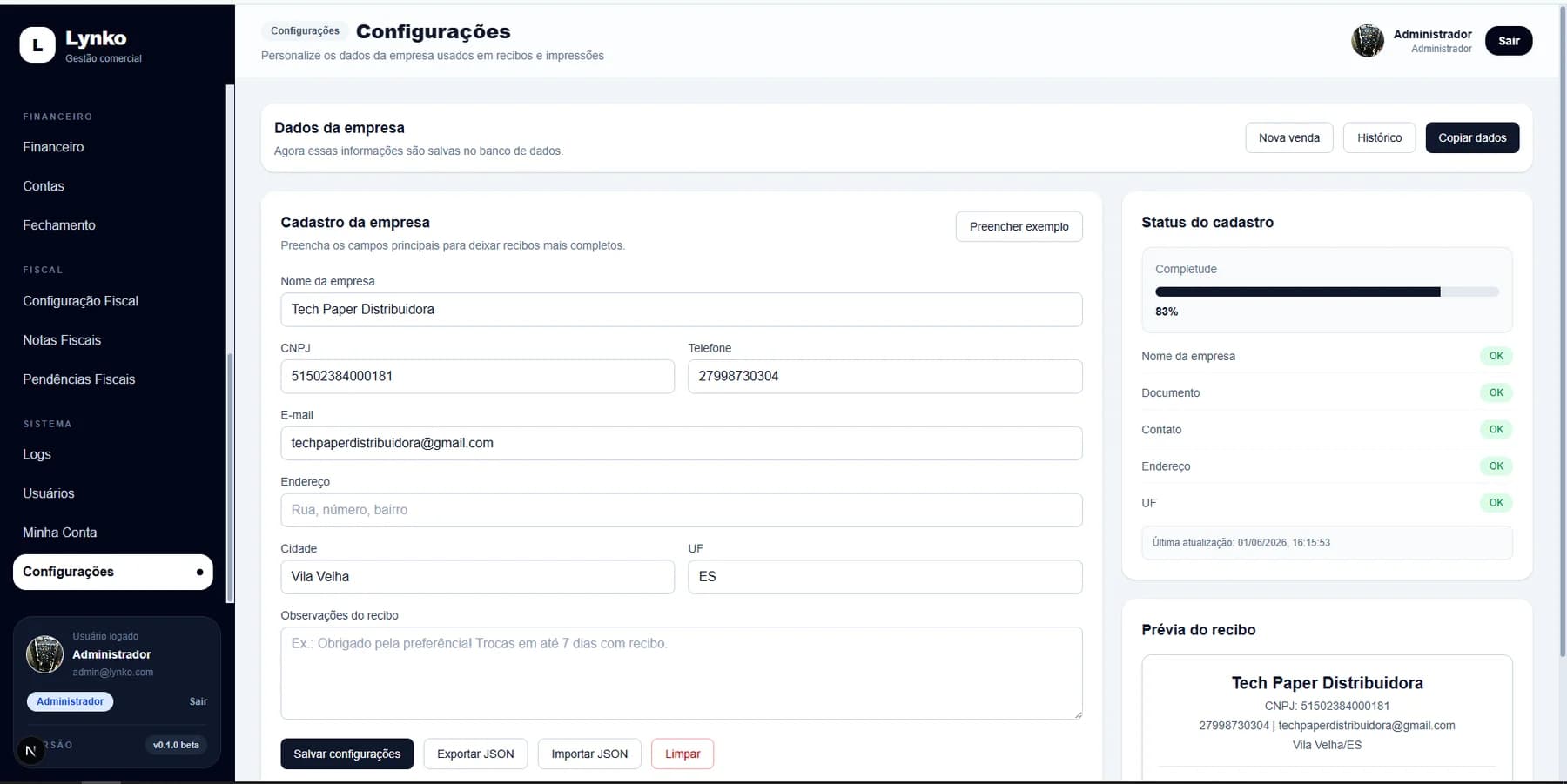Screen dimensions: 1567x784
Task: Open Notas Fiscais section
Action: (62, 340)
